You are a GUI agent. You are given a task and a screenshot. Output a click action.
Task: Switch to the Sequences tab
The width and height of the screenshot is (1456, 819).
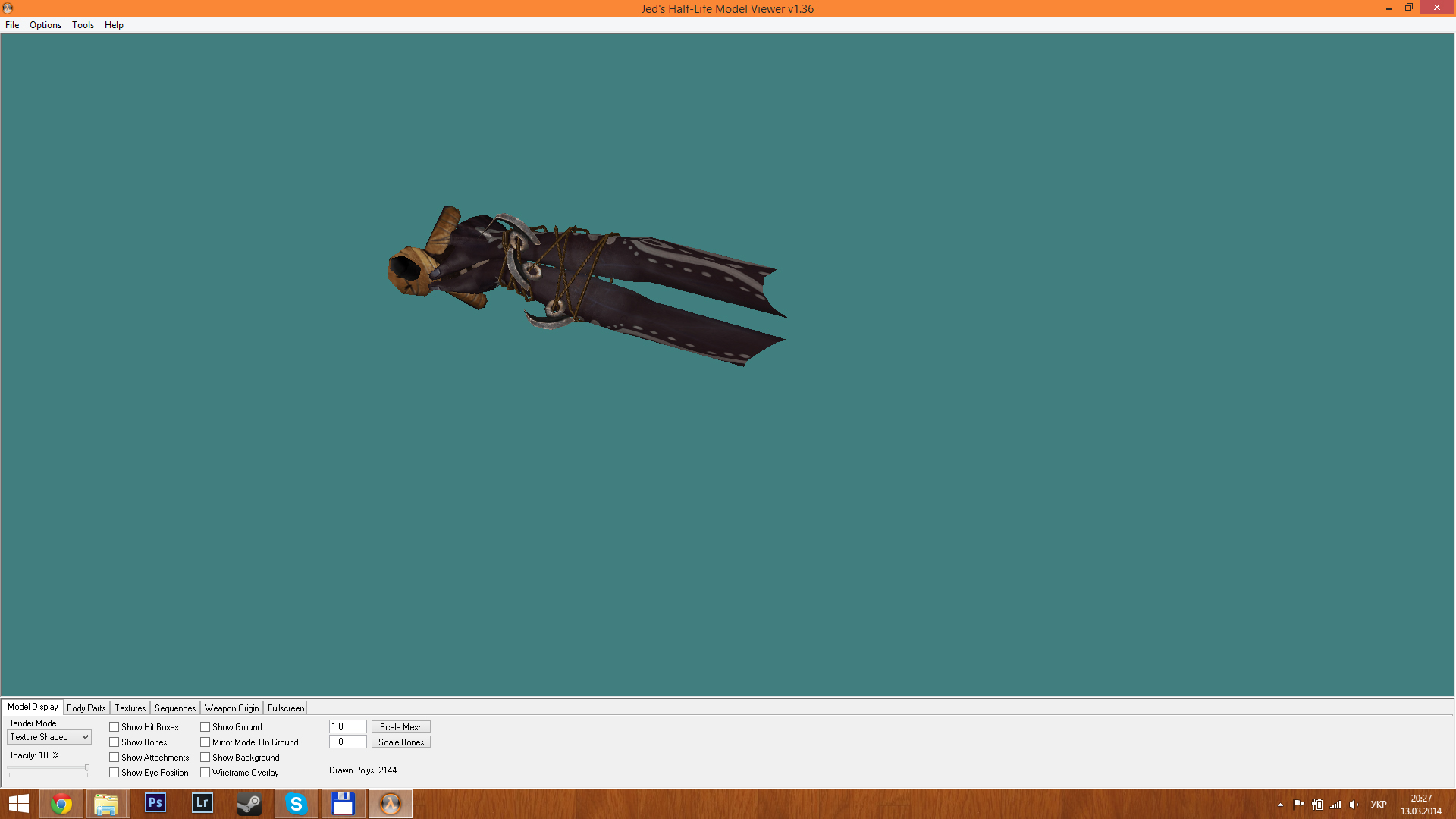(x=175, y=708)
